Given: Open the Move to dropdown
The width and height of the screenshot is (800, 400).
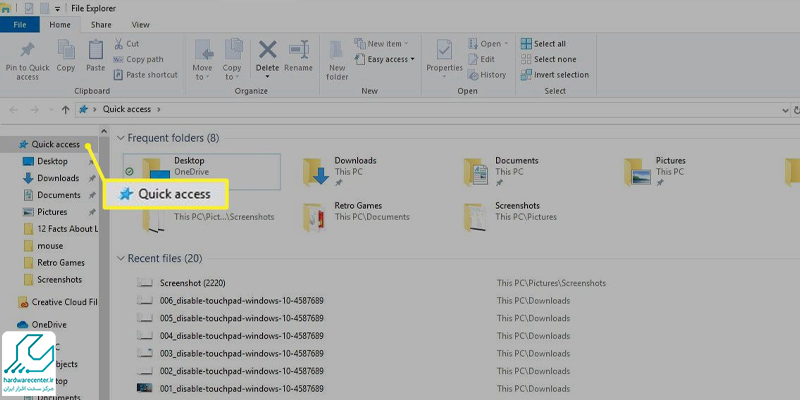Looking at the screenshot, I should click(202, 60).
